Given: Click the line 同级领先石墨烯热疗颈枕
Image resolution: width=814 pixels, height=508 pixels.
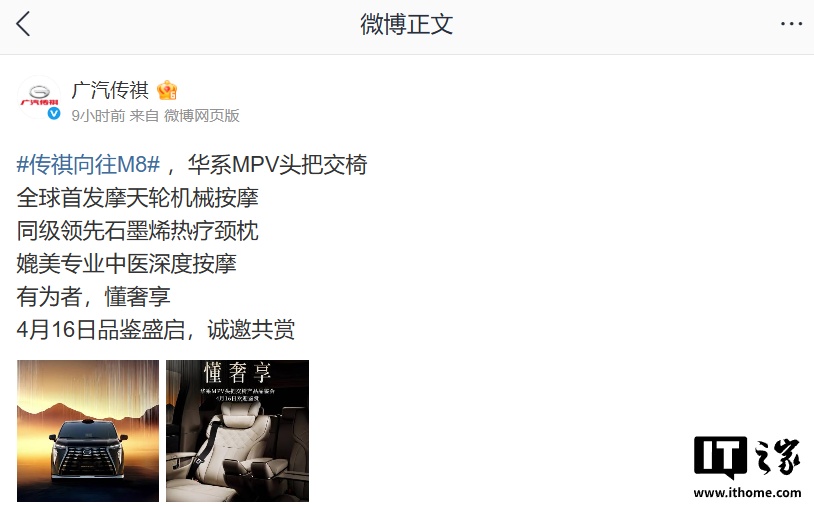Looking at the screenshot, I should (138, 231).
